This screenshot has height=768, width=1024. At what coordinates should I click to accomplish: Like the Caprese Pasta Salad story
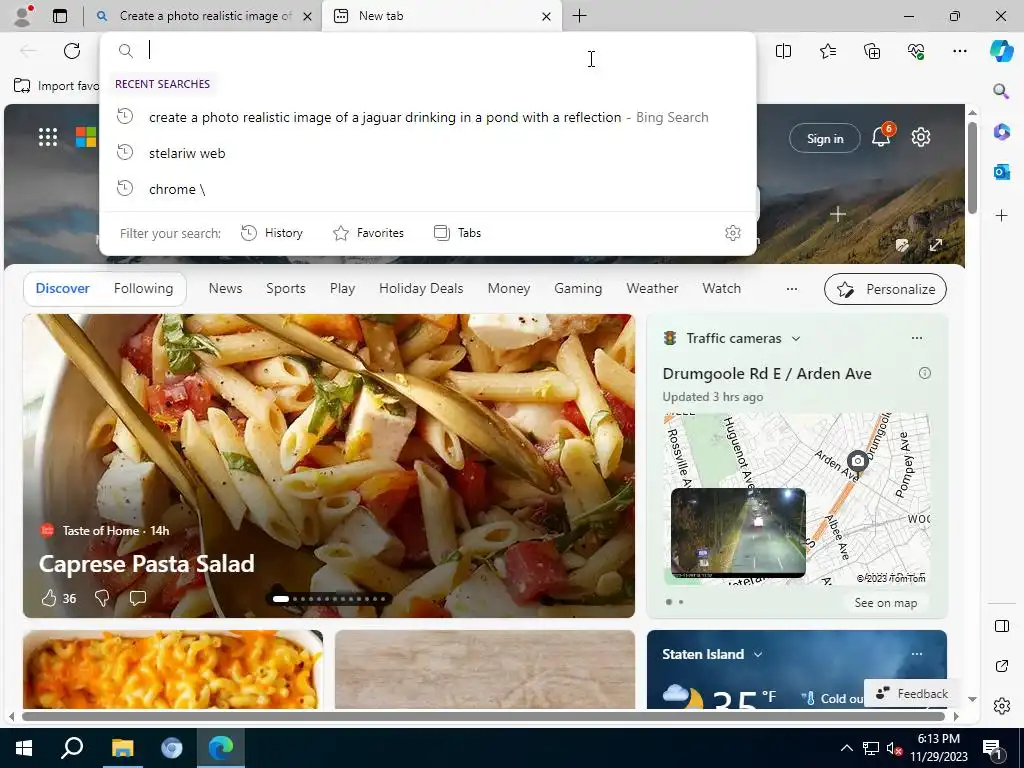[x=49, y=598]
